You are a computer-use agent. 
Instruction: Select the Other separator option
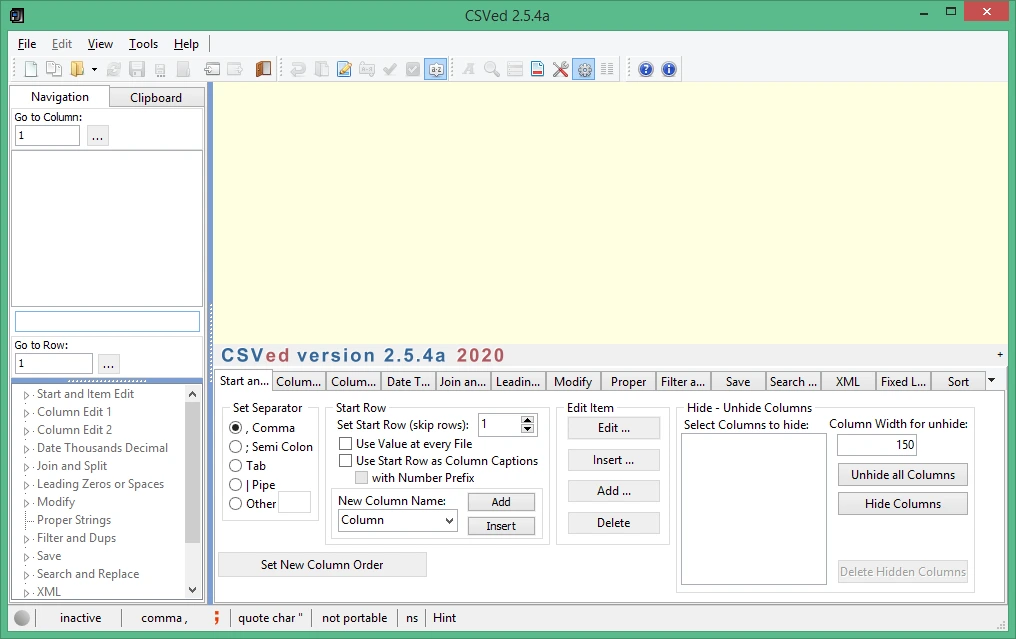pyautogui.click(x=236, y=504)
